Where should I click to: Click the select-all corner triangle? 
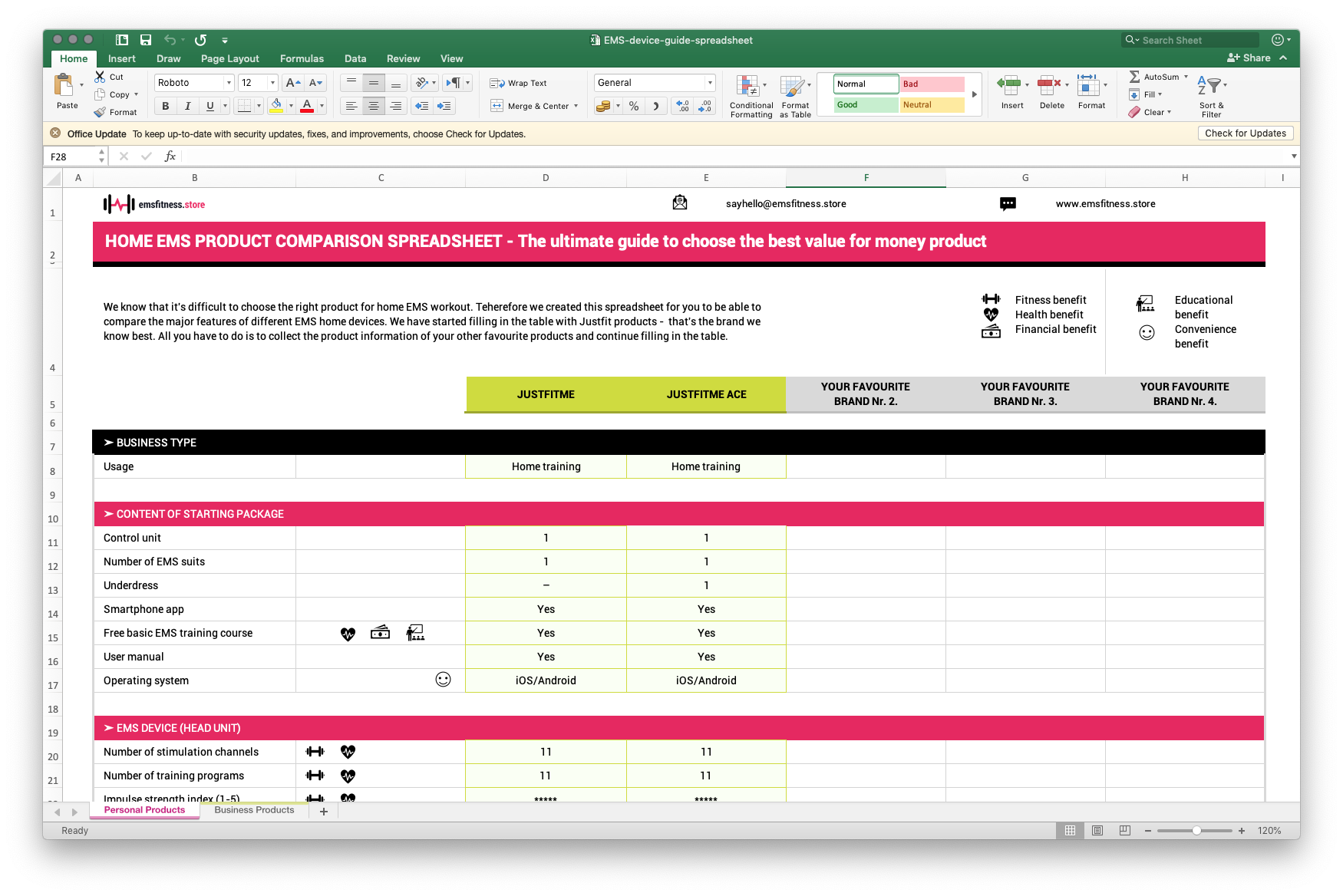tap(54, 179)
